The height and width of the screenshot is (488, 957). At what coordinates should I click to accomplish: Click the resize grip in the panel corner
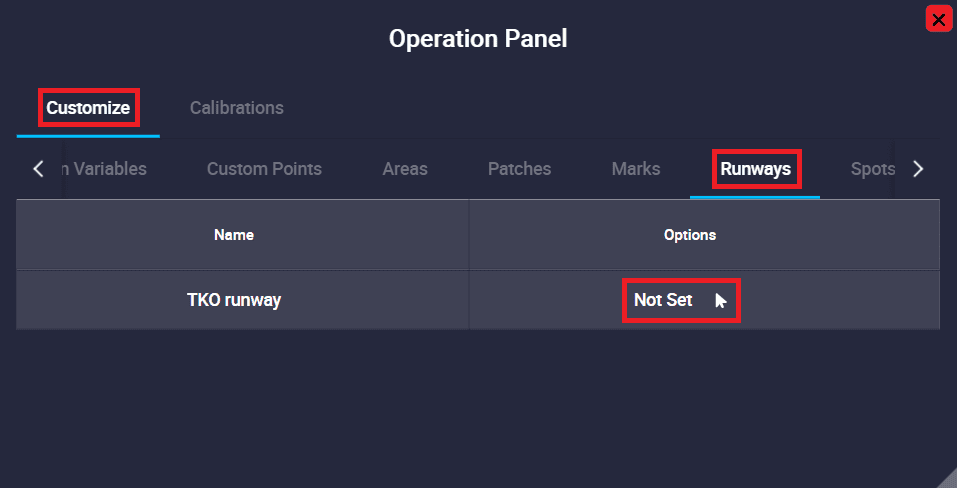(x=946, y=478)
